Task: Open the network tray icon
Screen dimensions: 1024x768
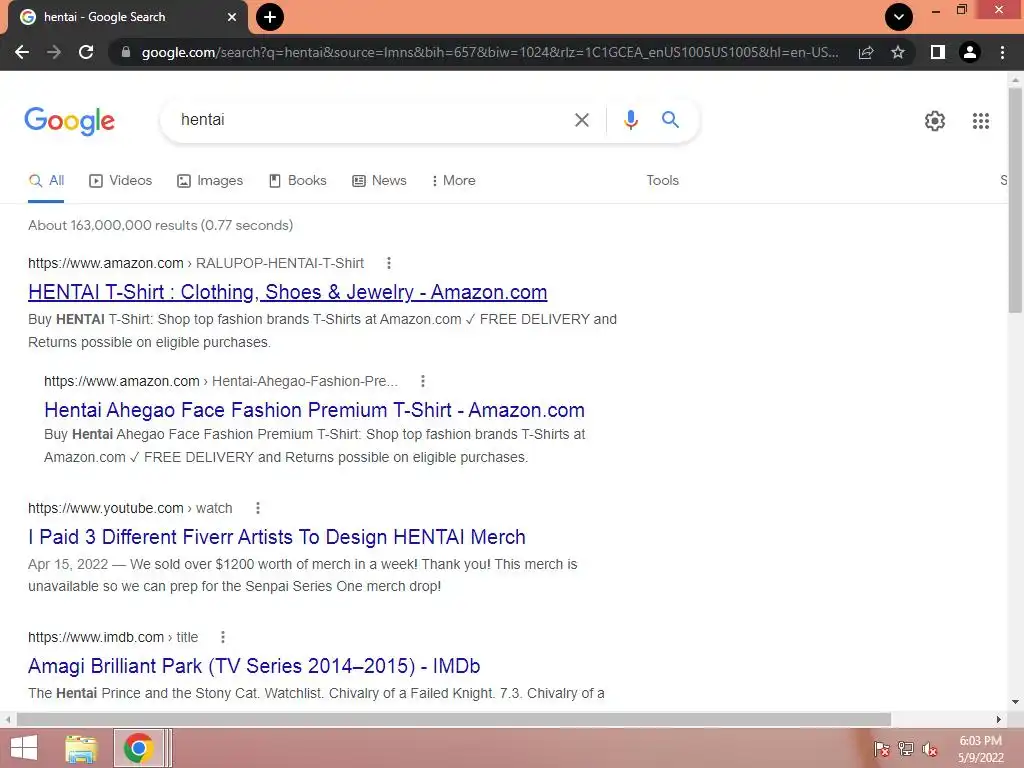Action: pos(906,749)
